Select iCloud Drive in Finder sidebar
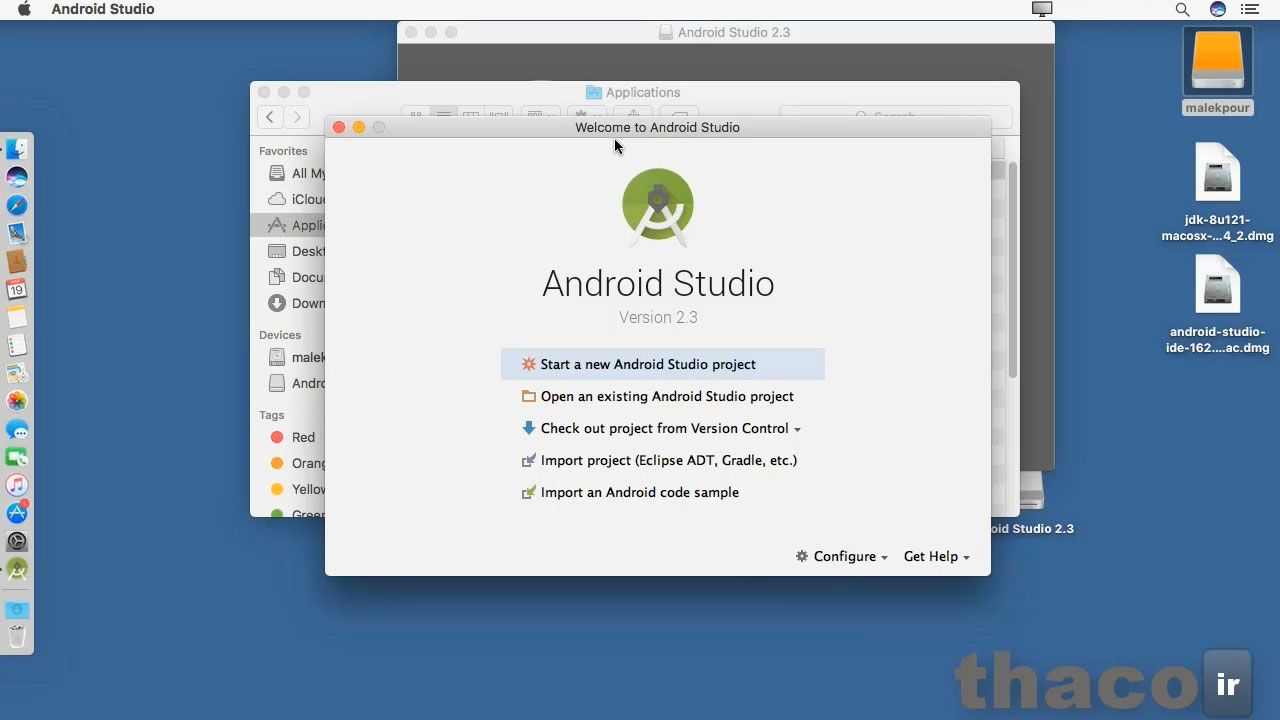1280x720 pixels. (x=296, y=199)
